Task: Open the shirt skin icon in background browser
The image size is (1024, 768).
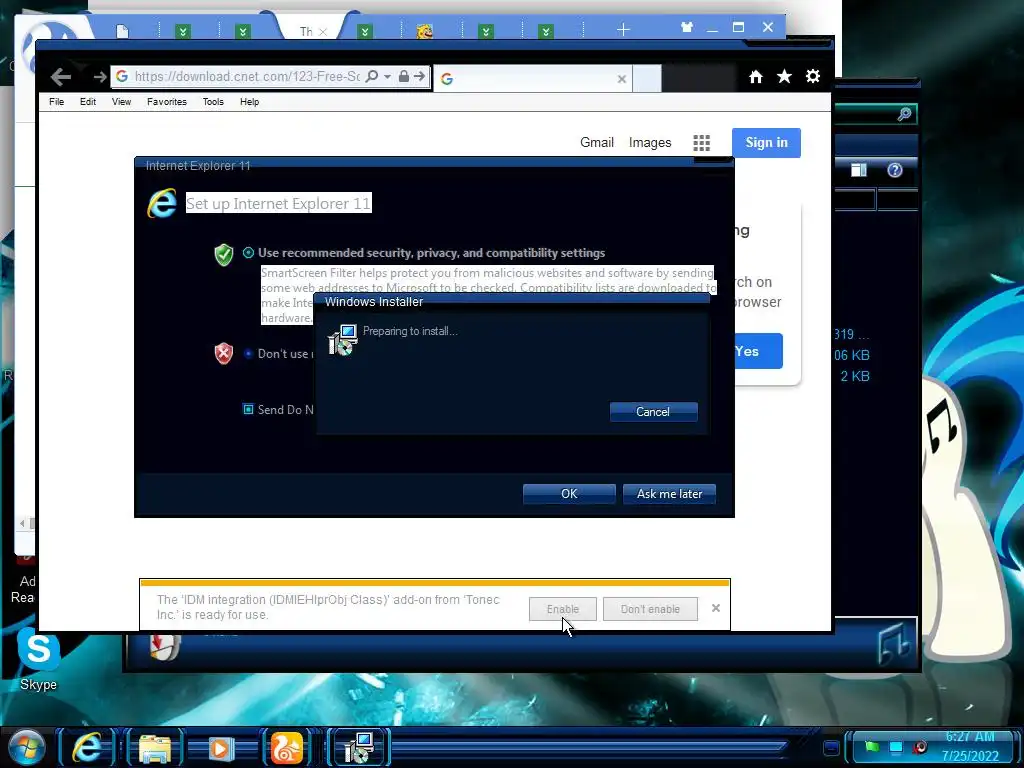Action: coord(686,27)
